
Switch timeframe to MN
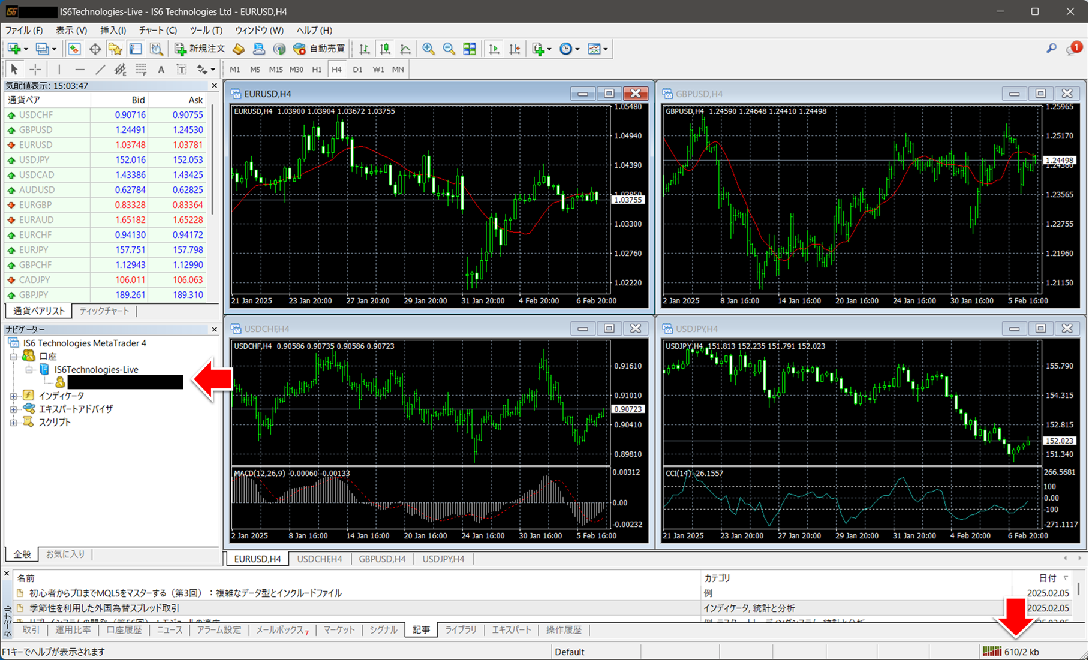pyautogui.click(x=398, y=69)
